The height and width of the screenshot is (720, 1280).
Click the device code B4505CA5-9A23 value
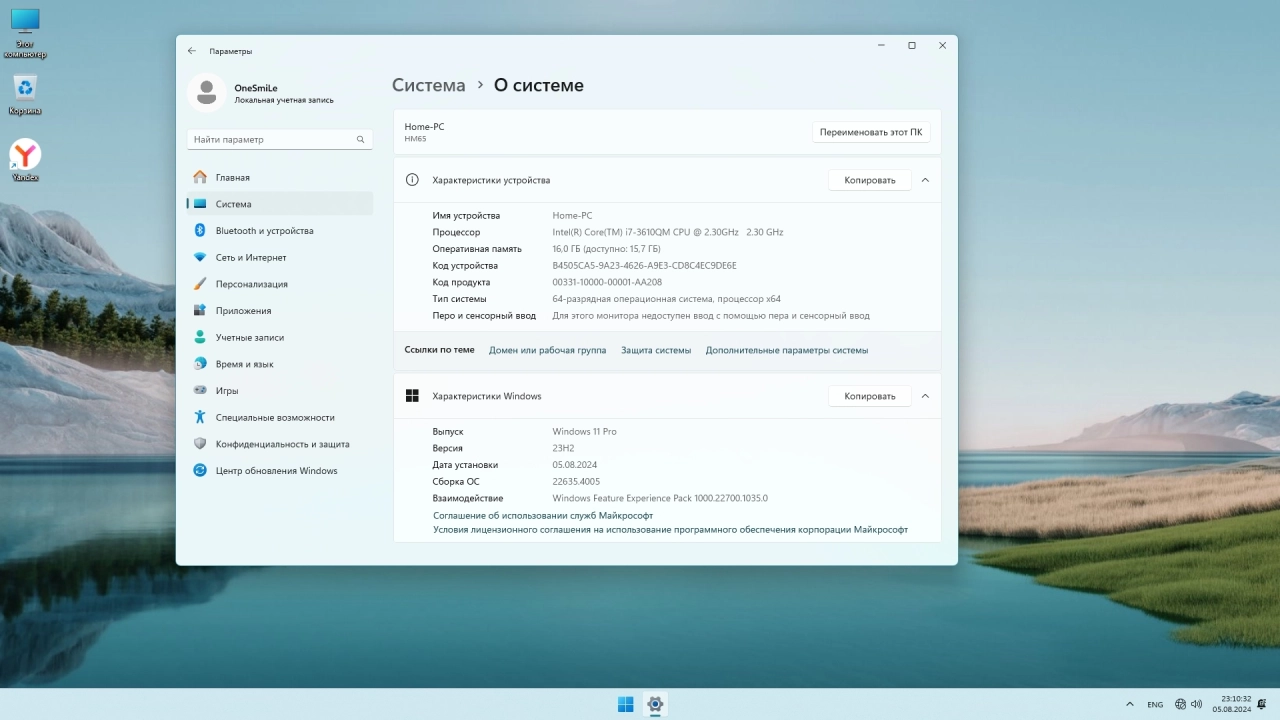pyautogui.click(x=644, y=266)
